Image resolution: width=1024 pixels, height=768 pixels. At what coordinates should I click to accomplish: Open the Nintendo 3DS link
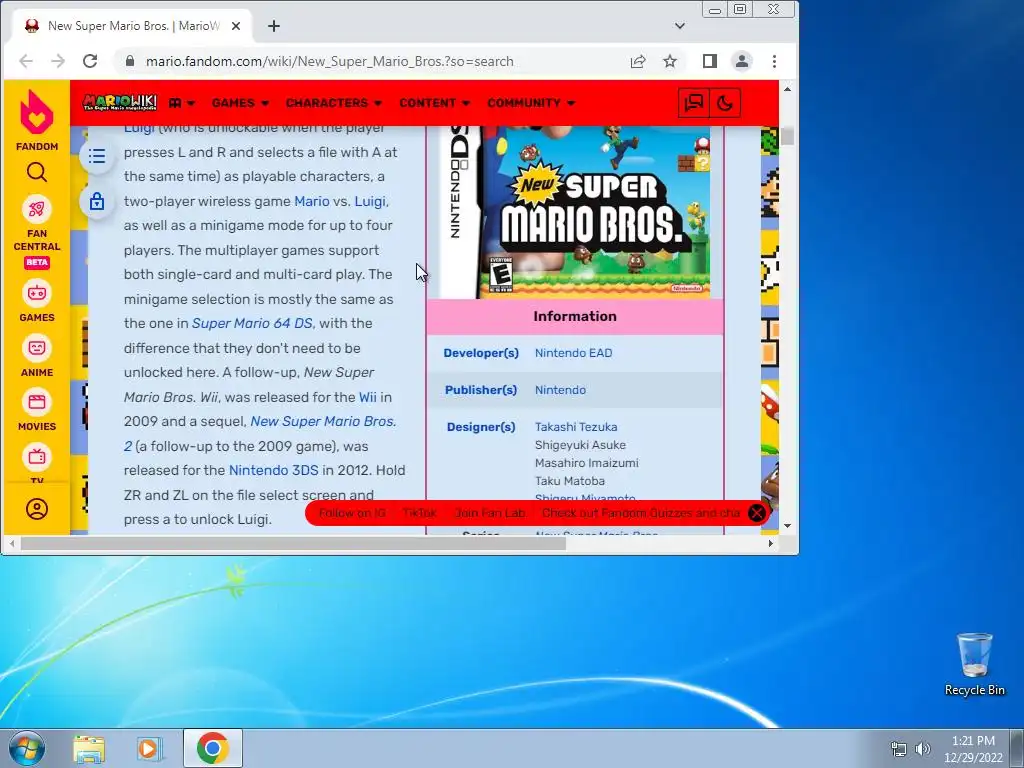click(x=273, y=470)
